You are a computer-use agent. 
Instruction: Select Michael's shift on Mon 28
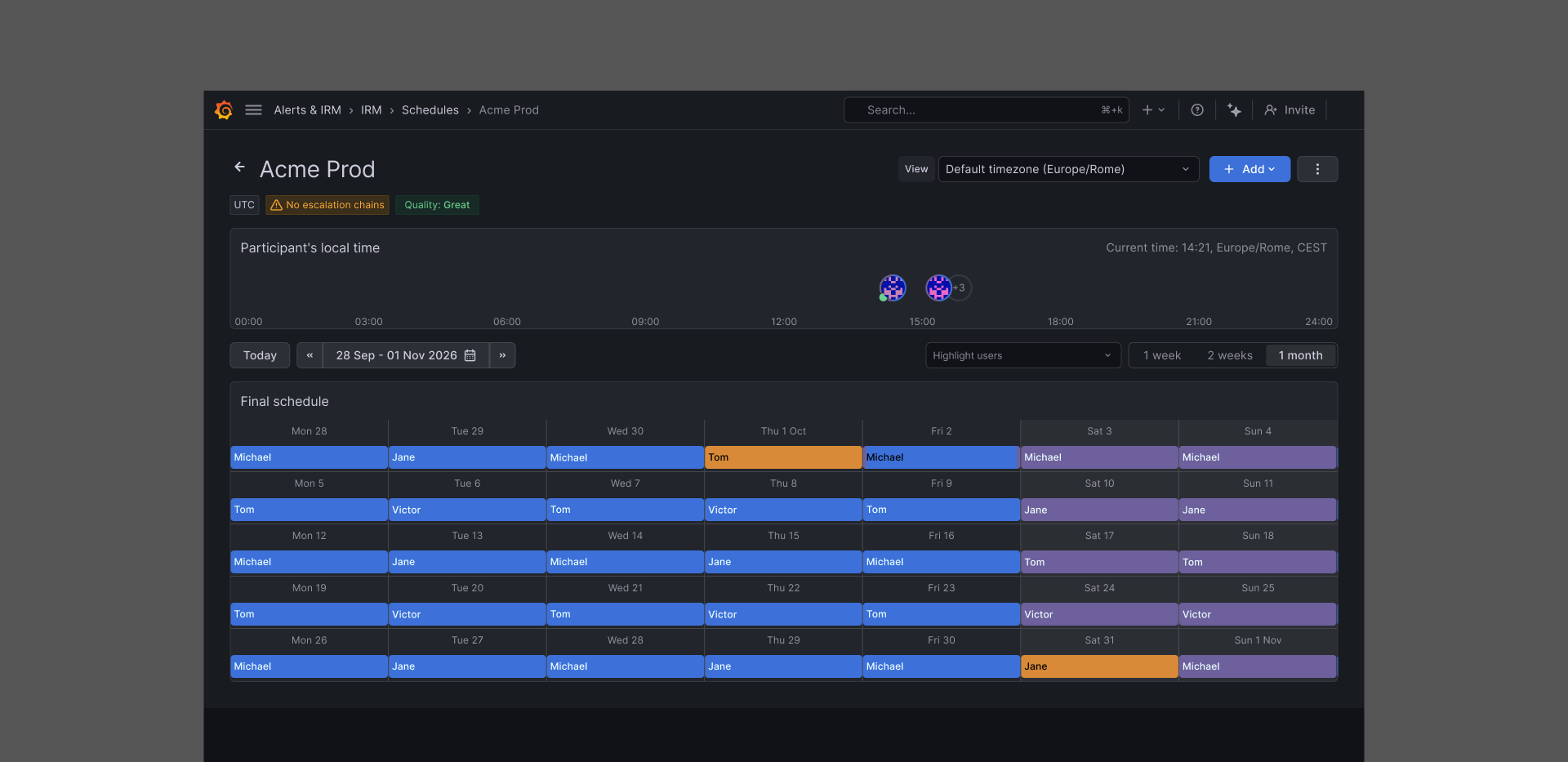[309, 457]
